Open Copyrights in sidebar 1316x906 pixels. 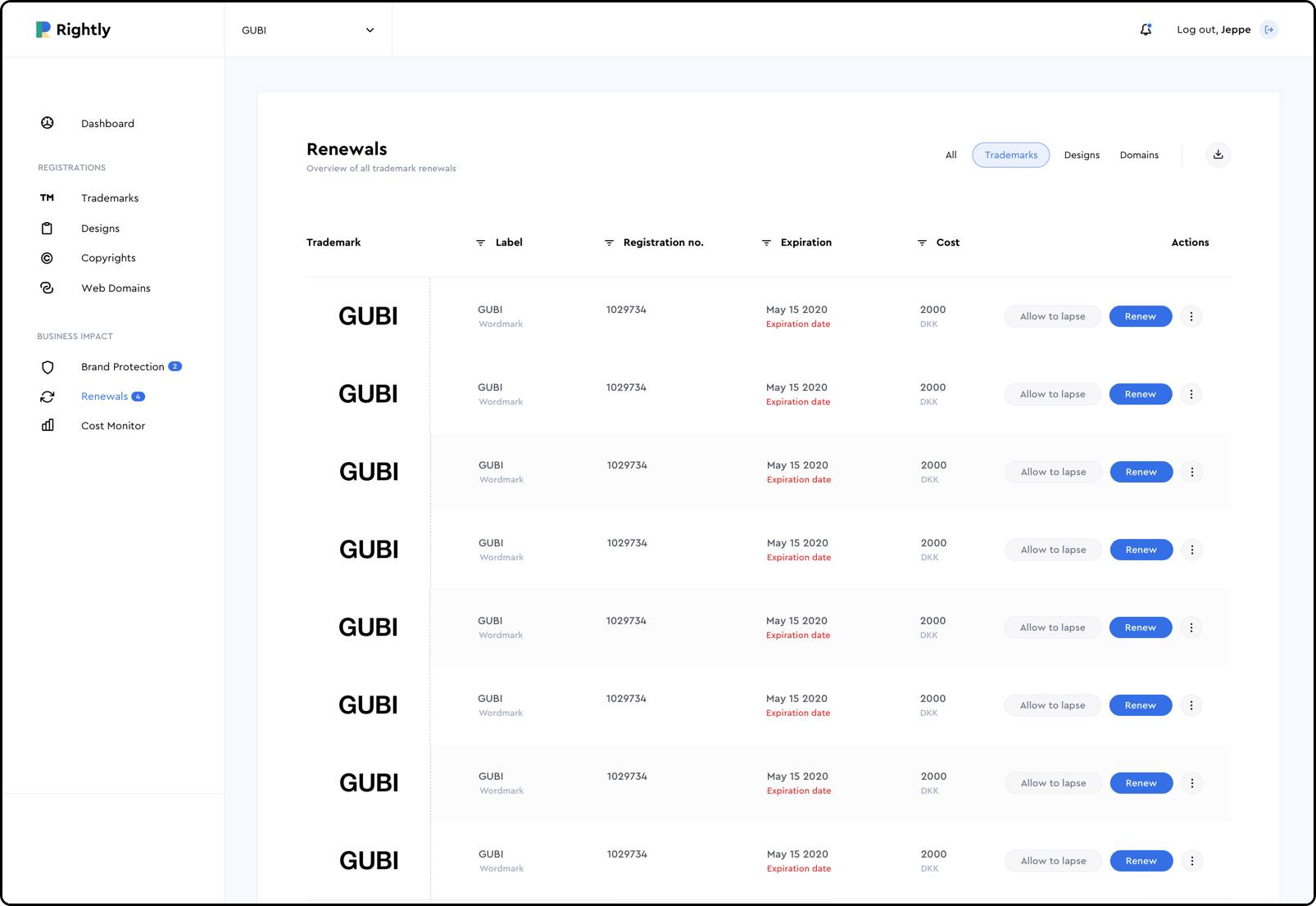pyautogui.click(x=108, y=258)
